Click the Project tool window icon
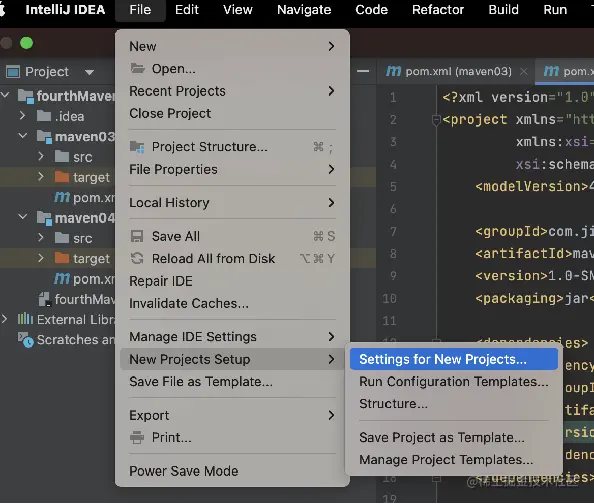Screen dimensions: 594x504 (13, 72)
